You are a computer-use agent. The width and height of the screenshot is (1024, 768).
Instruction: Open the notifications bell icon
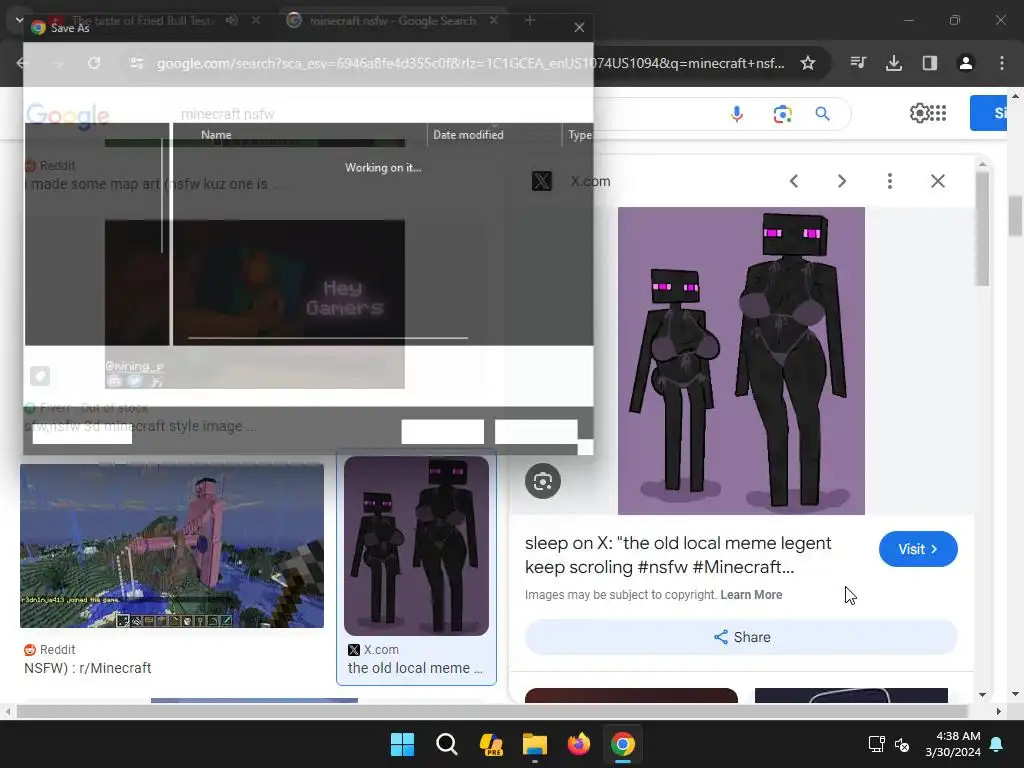(x=997, y=744)
